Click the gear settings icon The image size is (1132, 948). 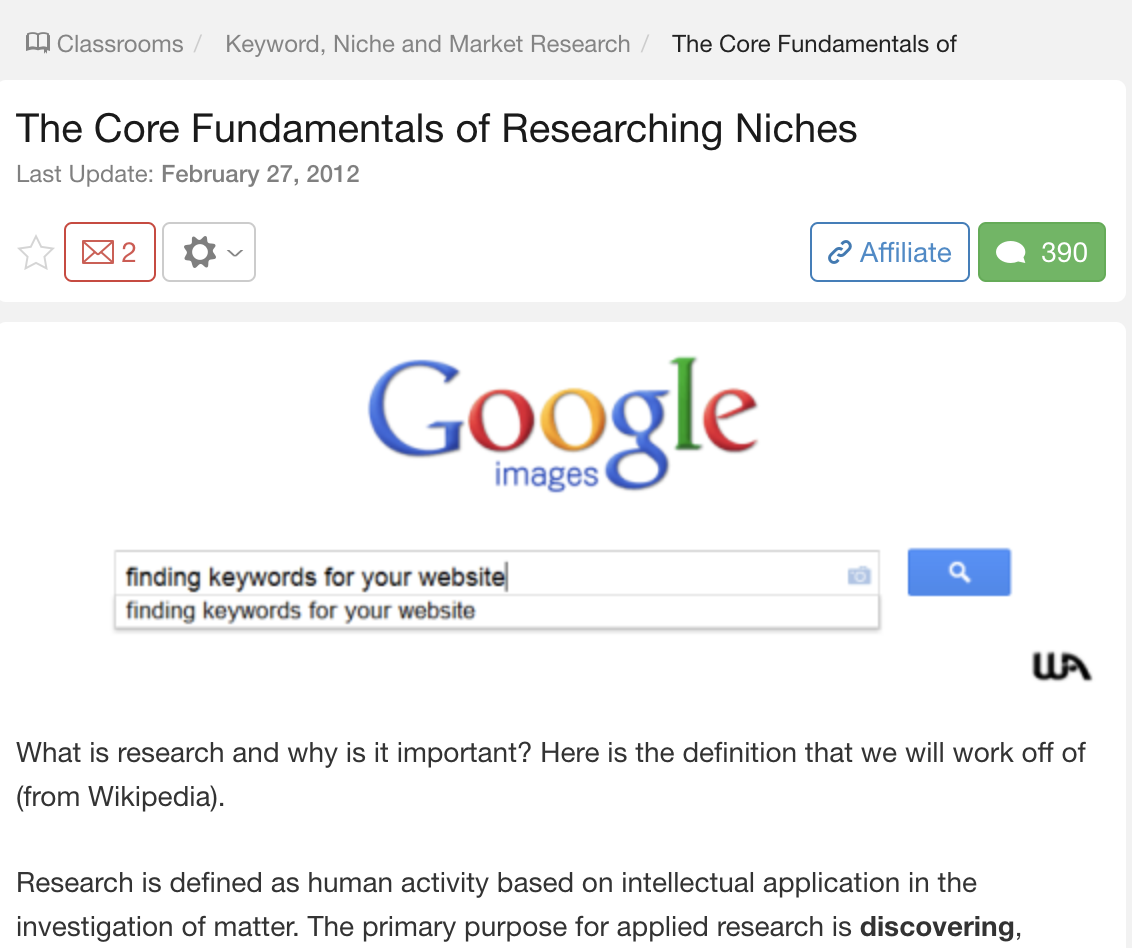pyautogui.click(x=200, y=252)
